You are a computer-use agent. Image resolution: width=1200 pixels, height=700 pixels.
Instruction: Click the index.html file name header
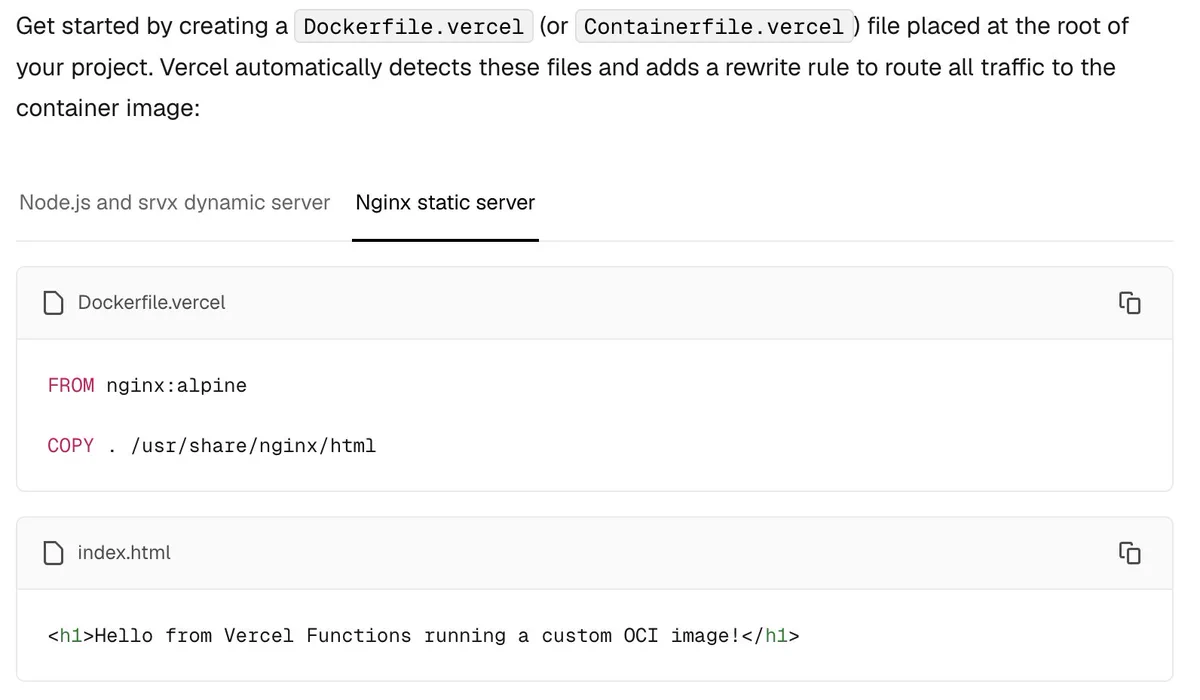pyautogui.click(x=124, y=552)
